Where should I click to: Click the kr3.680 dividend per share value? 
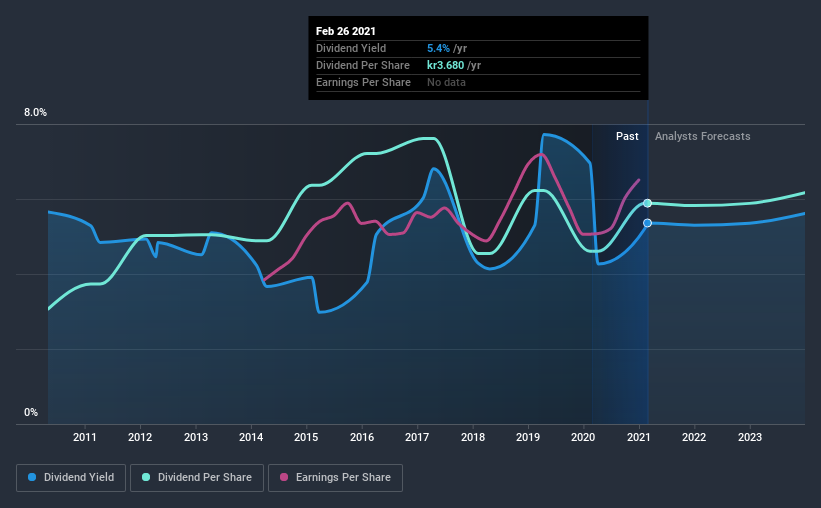click(x=446, y=65)
